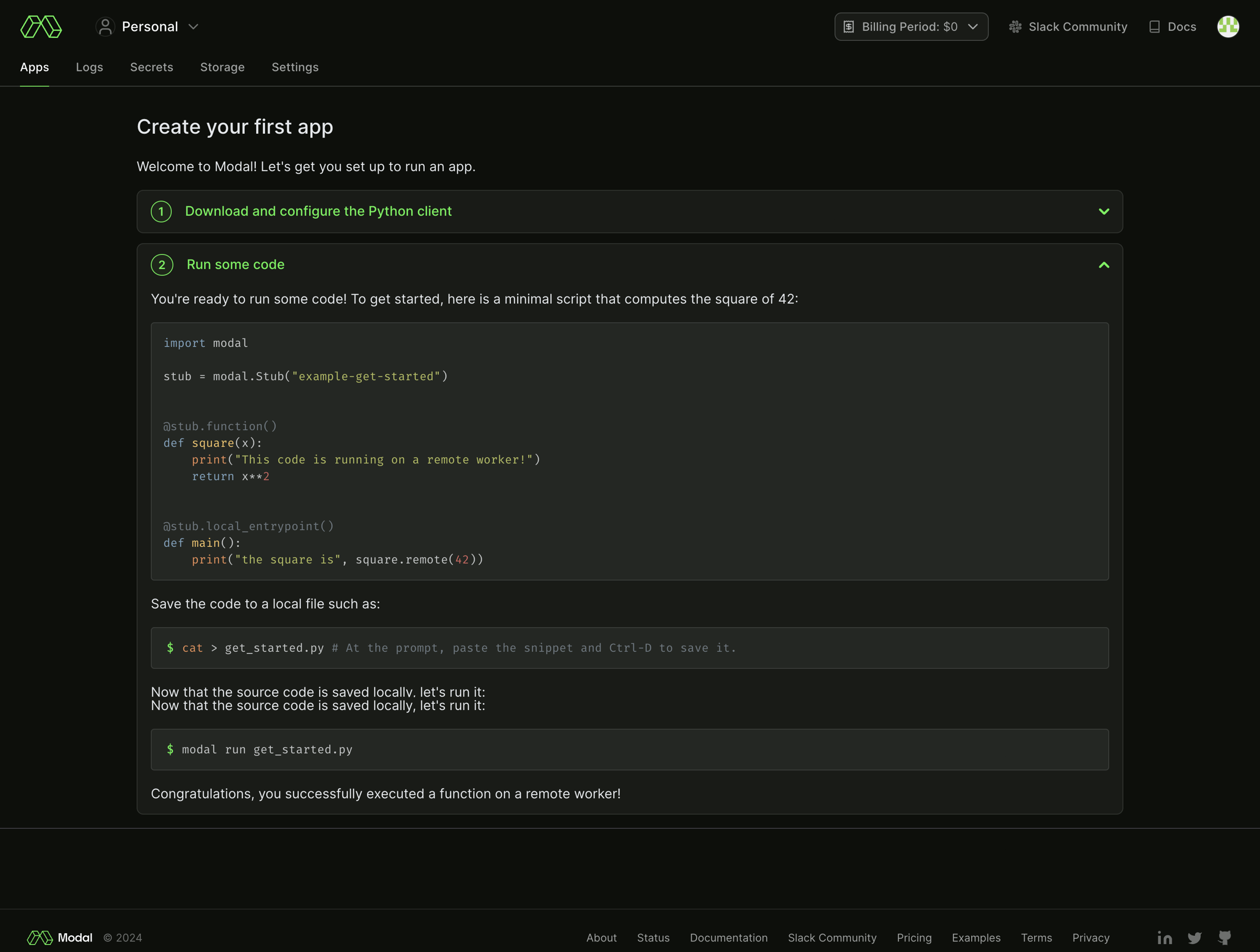This screenshot has width=1260, height=952.
Task: Click the Slack icon in the header
Action: [1015, 27]
